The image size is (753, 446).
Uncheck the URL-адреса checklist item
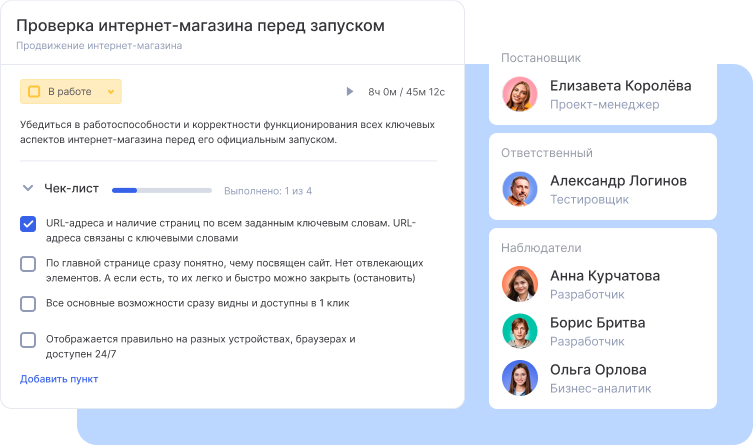click(28, 224)
